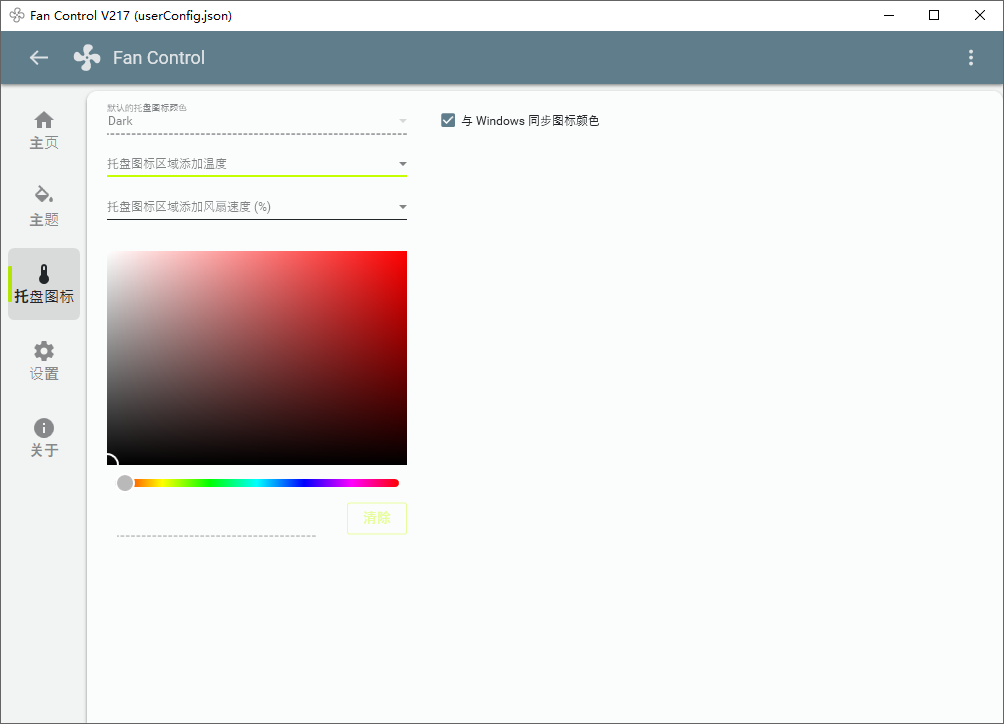Image resolution: width=1004 pixels, height=724 pixels.
Task: Click the fan icon in the title bar
Action: (x=14, y=15)
